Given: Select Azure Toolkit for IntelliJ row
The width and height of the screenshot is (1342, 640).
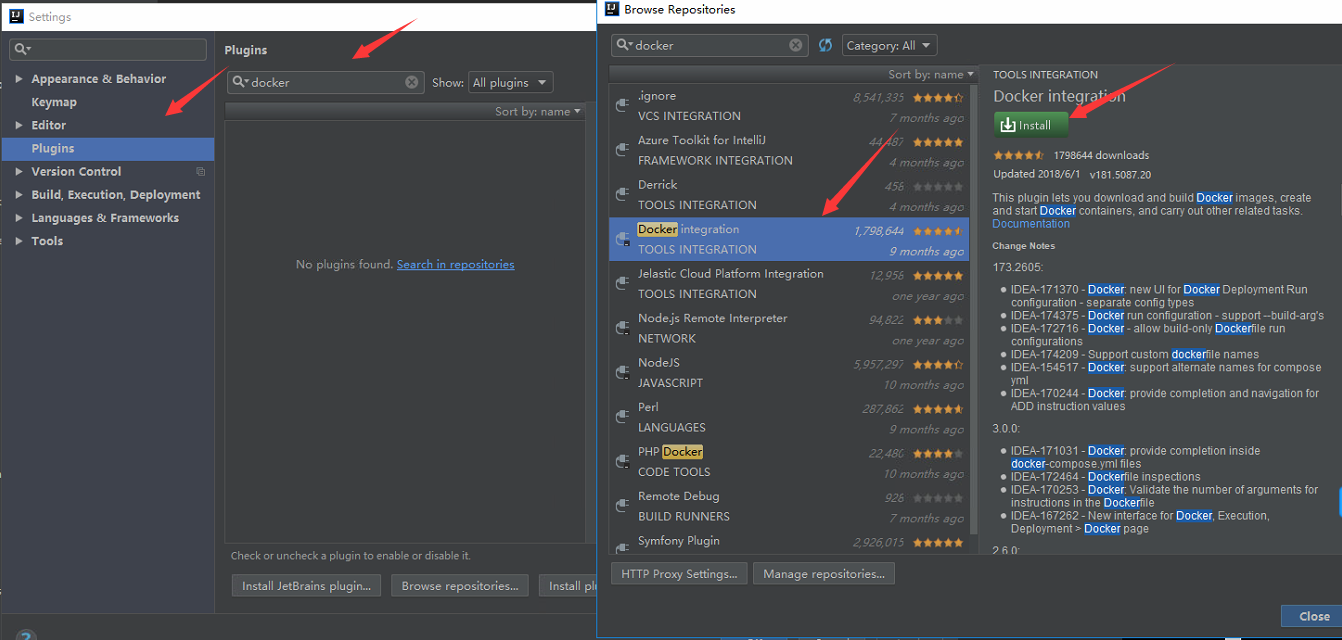Looking at the screenshot, I should click(x=789, y=150).
